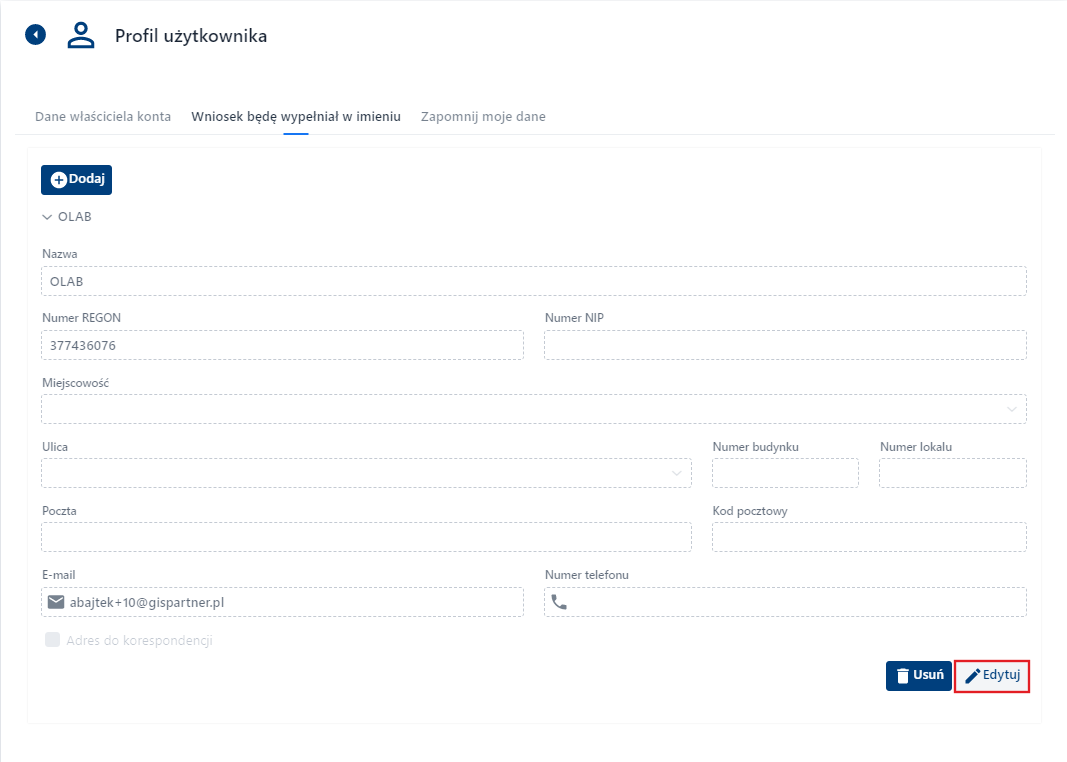
Task: Click the envelope icon in E-mail field
Action: pos(56,602)
